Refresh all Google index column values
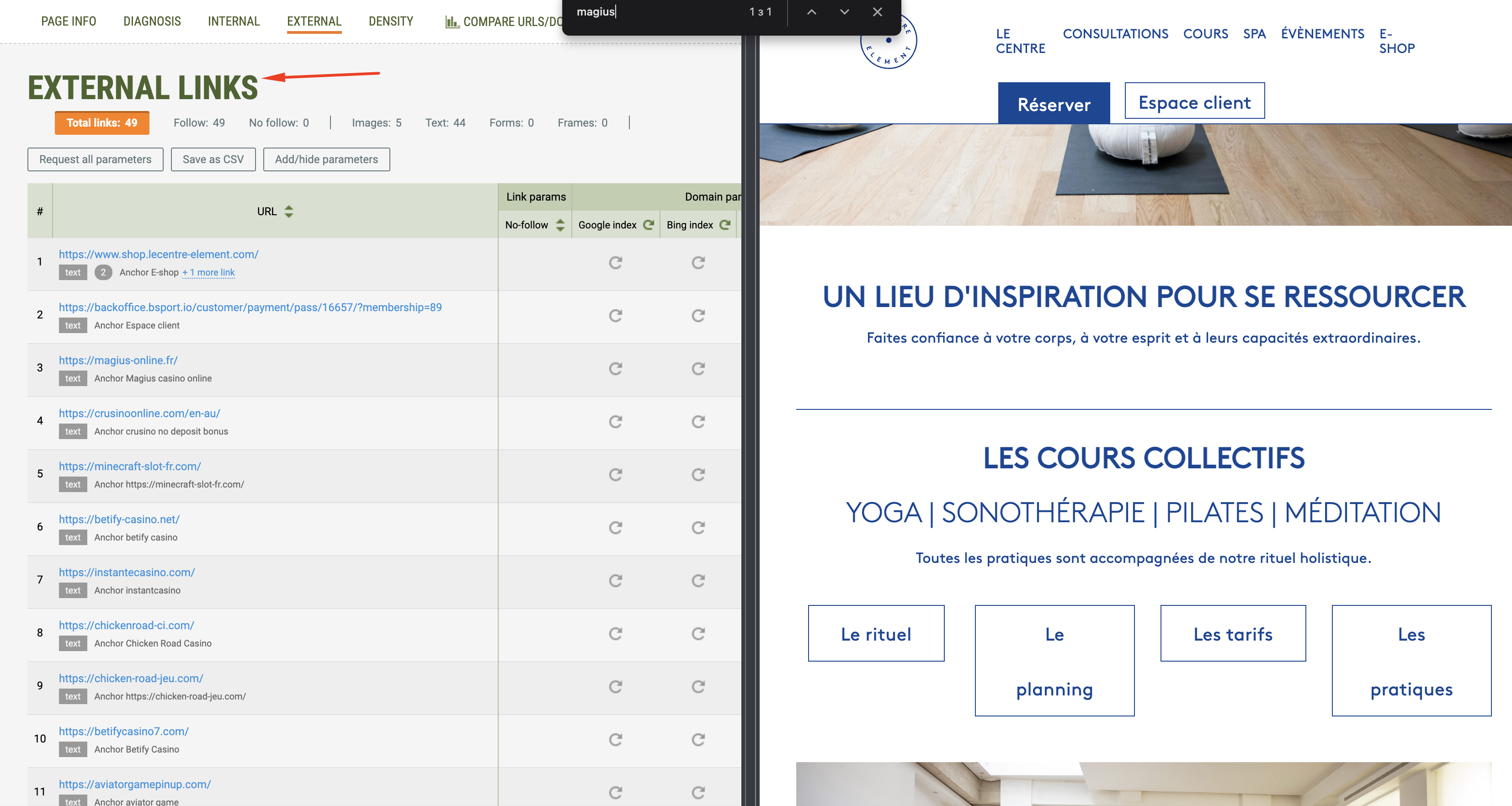The height and width of the screenshot is (806, 1512). [649, 225]
